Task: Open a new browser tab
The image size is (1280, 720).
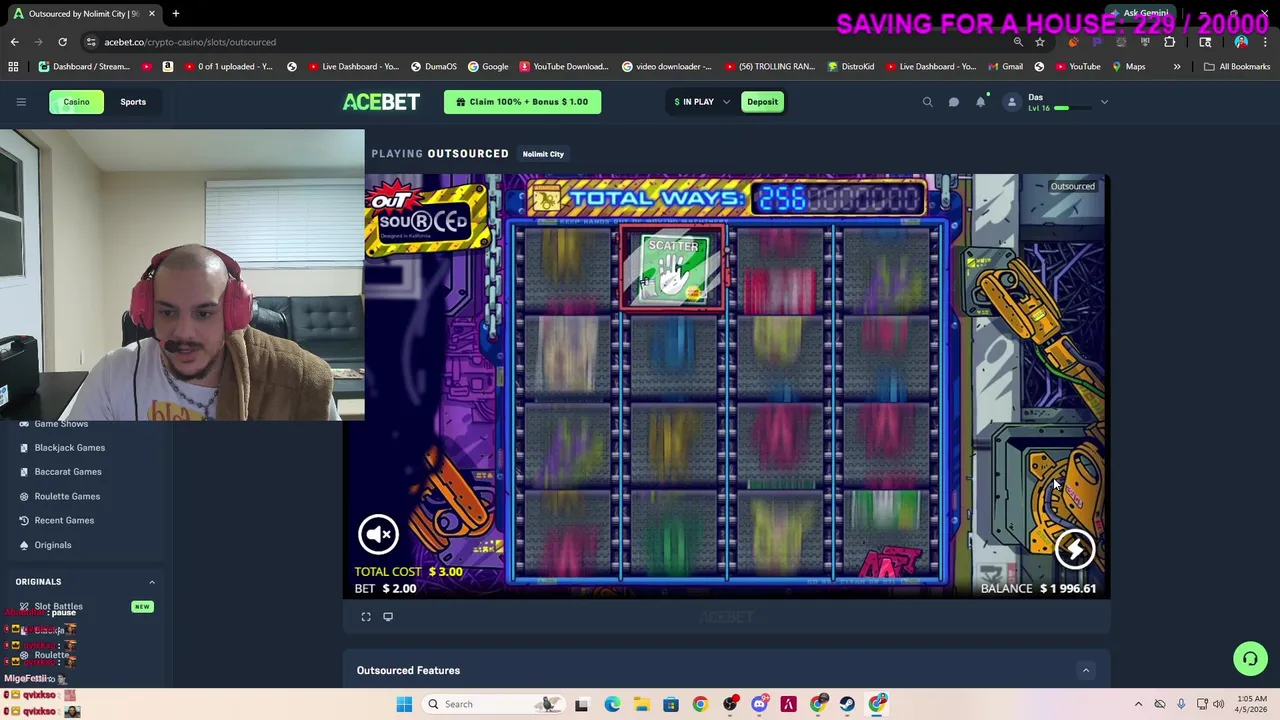Action: click(x=176, y=14)
